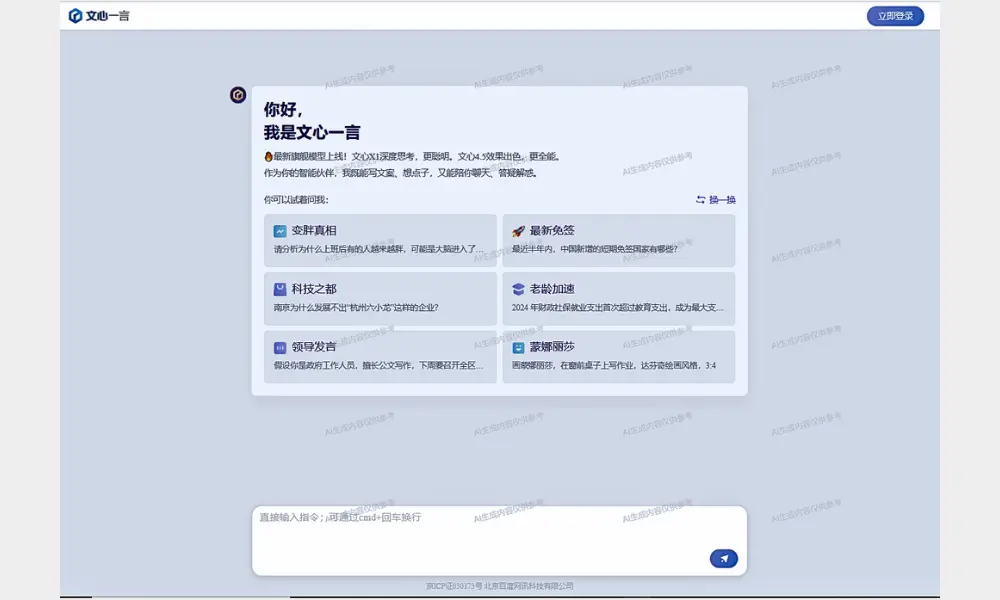Screen dimensions: 1000x600
Task: Click the refresh arrows icon next to 换一换
Action: (x=700, y=200)
